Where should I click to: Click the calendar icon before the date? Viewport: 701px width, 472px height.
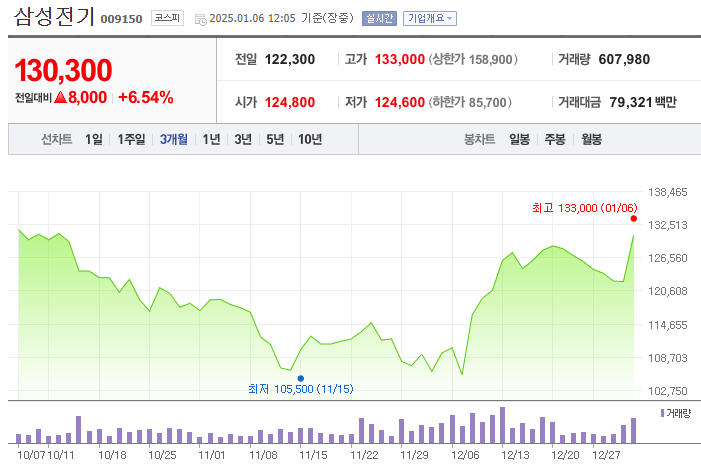[x=201, y=19]
